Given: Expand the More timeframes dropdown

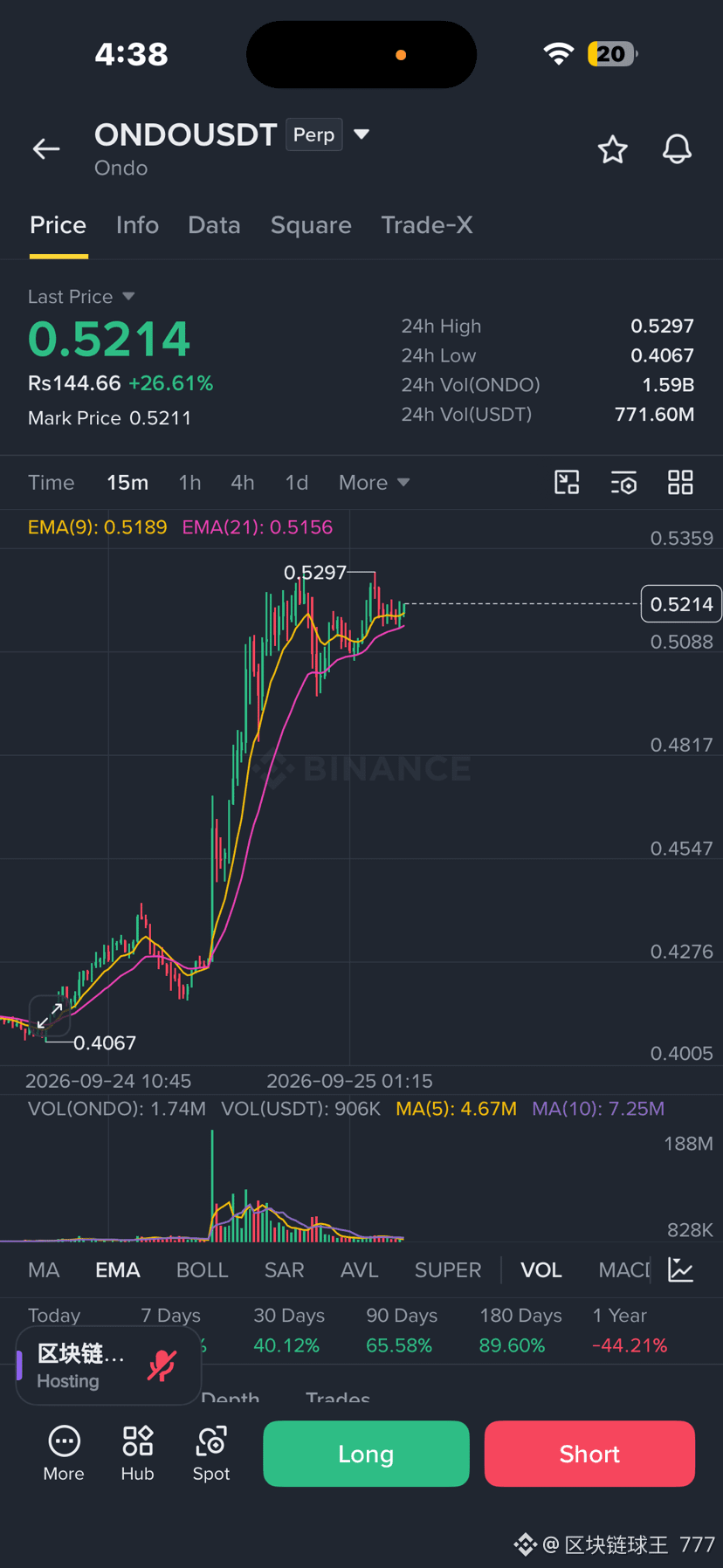Looking at the screenshot, I should coord(374,482).
